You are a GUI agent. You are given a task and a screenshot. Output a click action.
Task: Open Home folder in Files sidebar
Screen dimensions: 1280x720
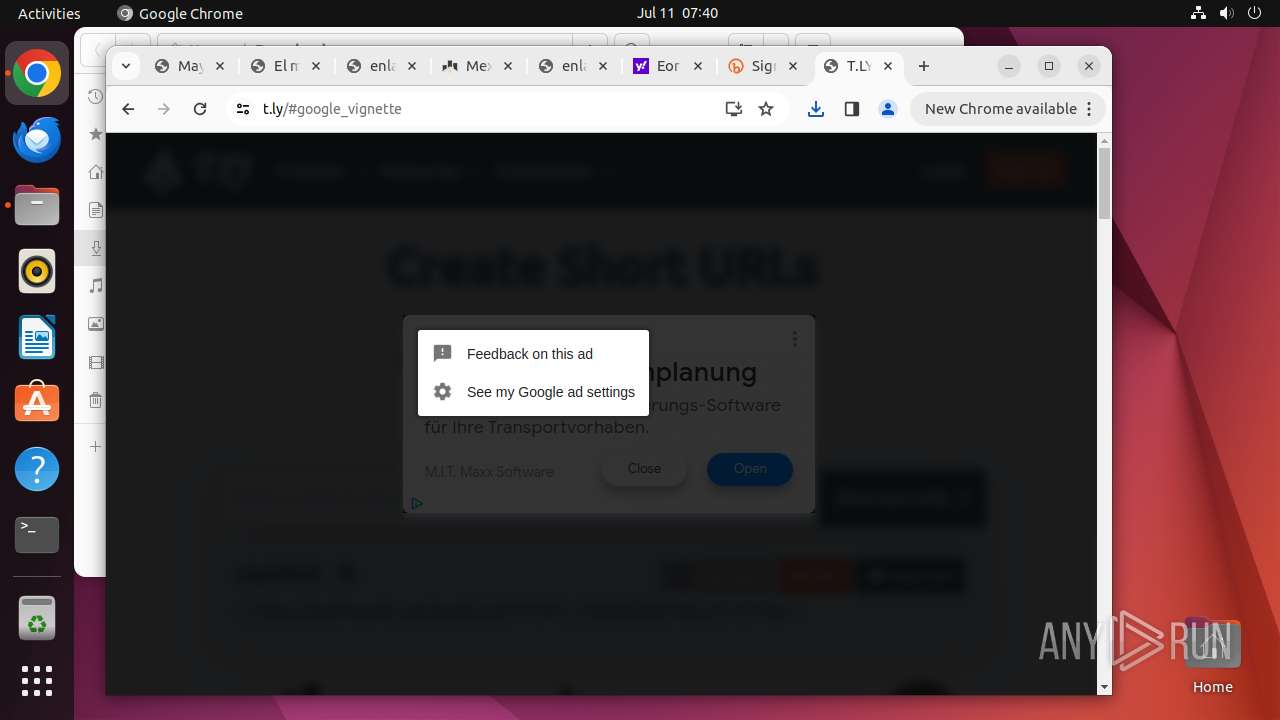click(x=95, y=172)
